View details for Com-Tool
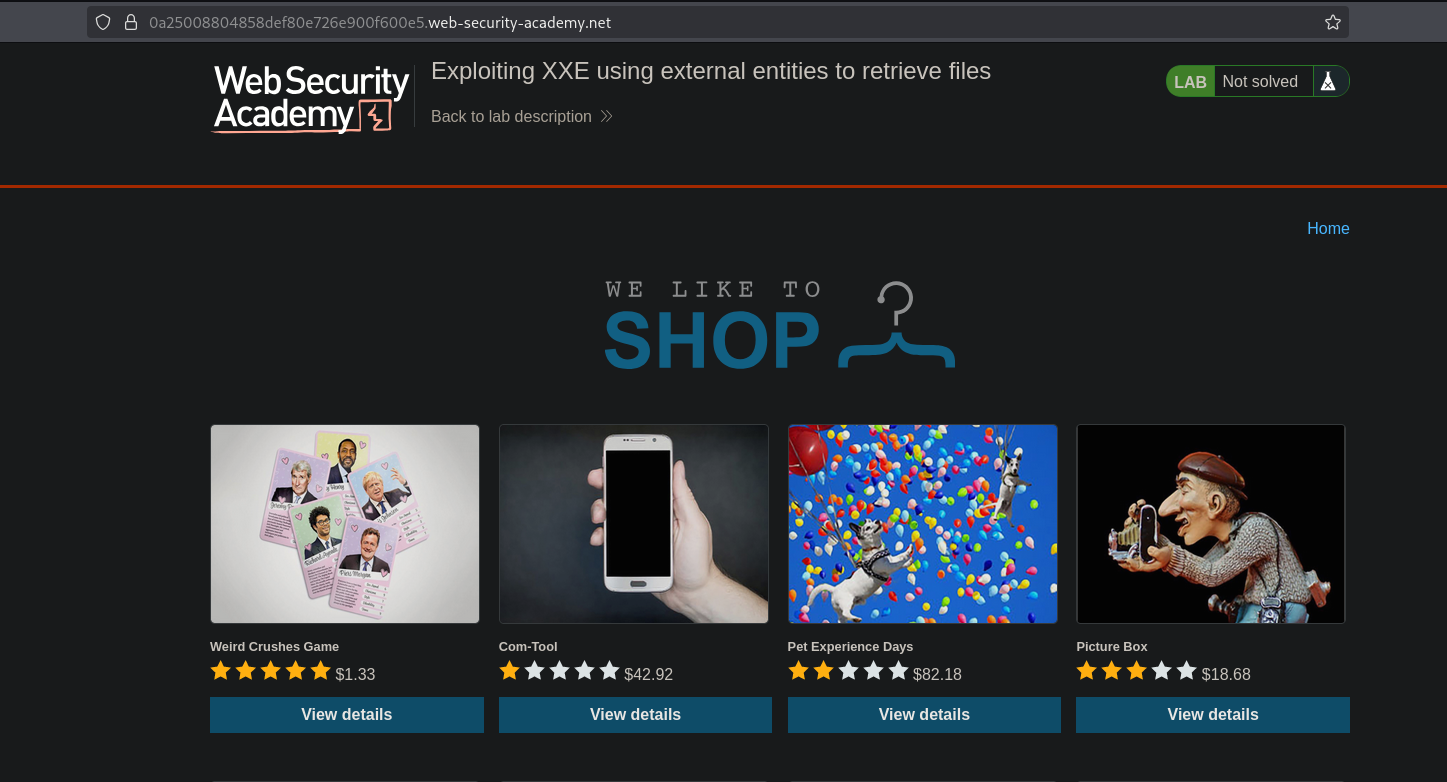 tap(635, 715)
